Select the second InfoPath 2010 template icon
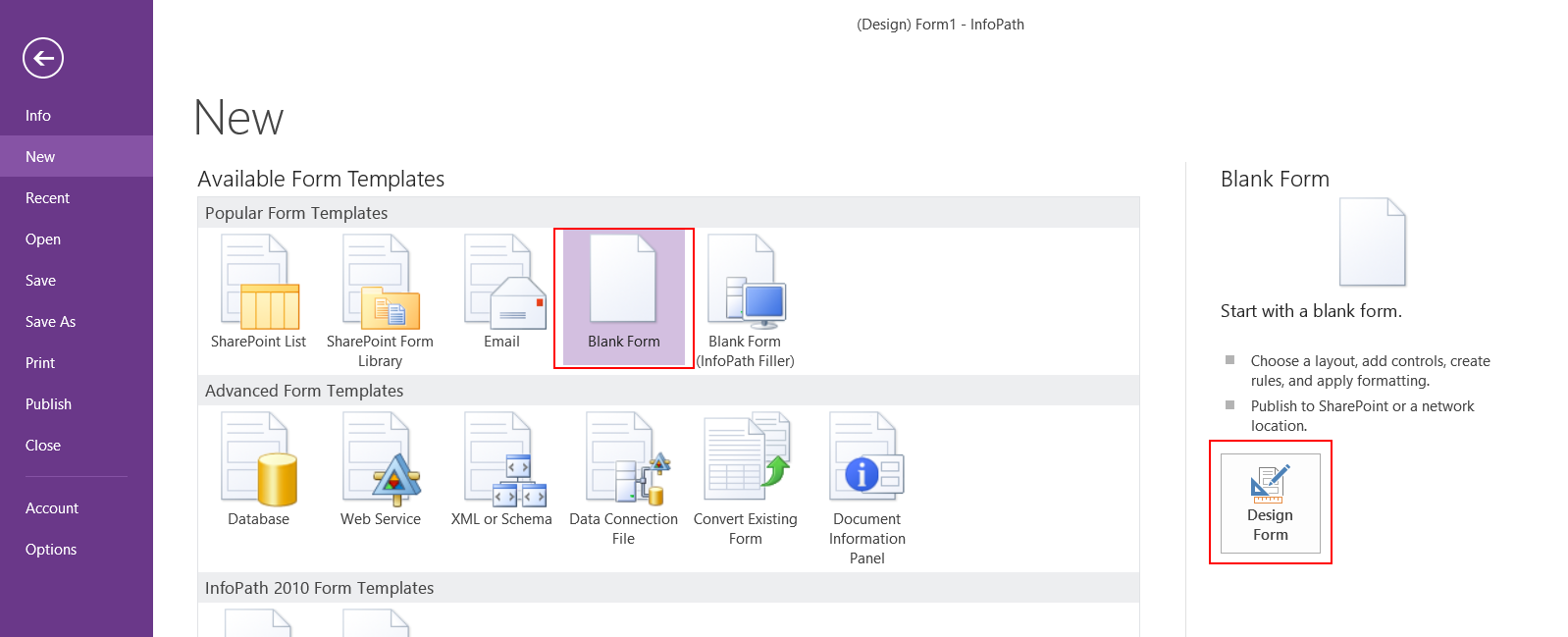 (x=377, y=623)
